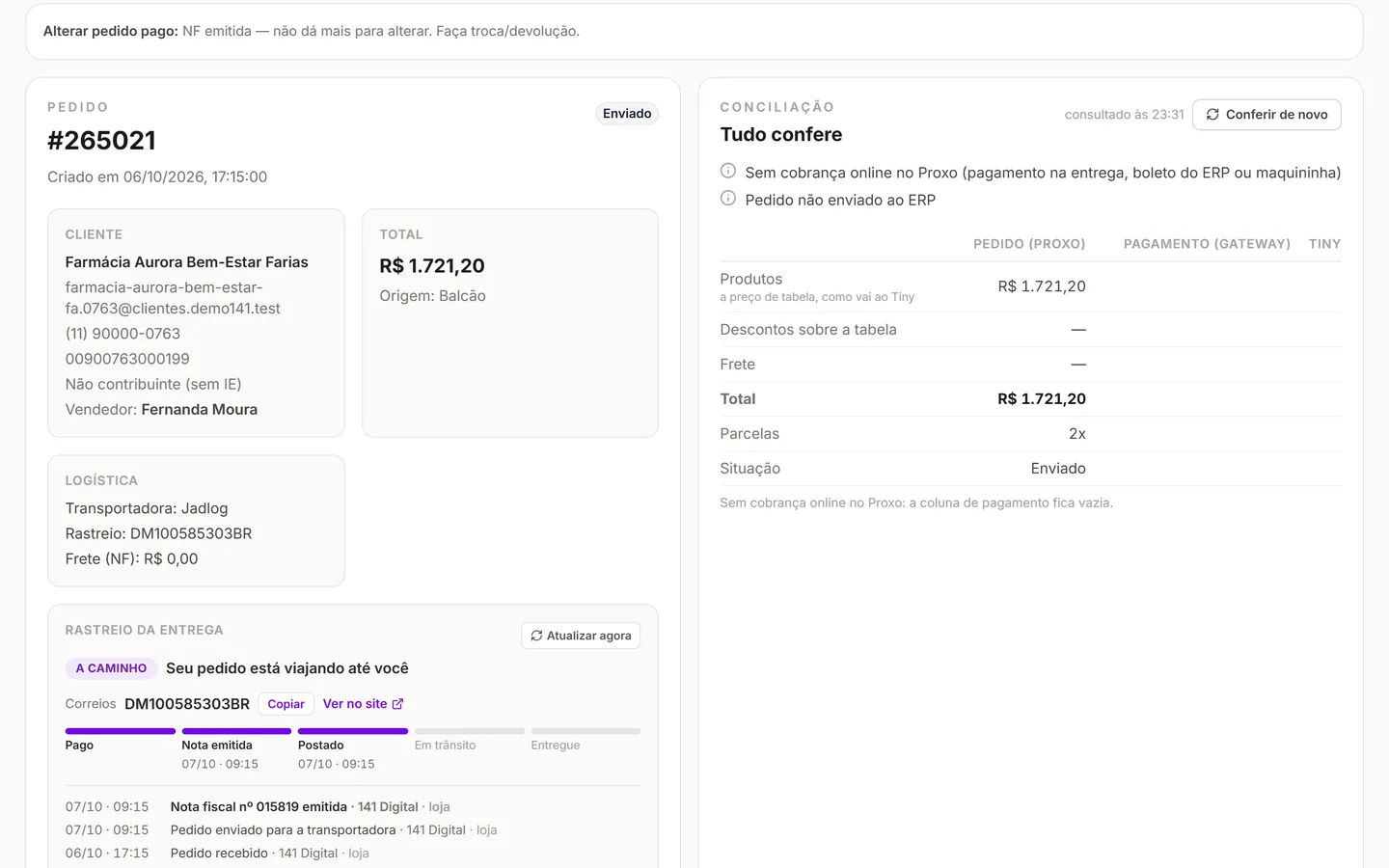Viewport: 1389px width, 868px height.
Task: Click CNPJ number 00900763000199
Action: 127,359
